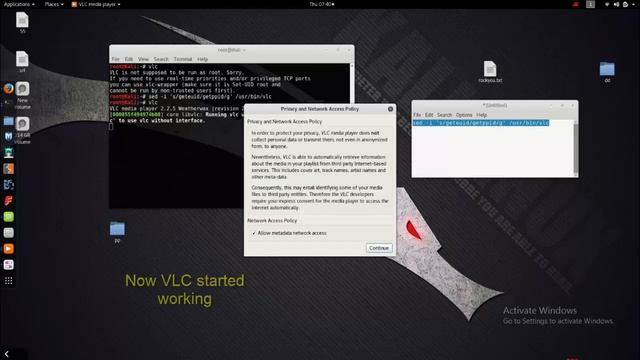Open 14 GB Volume drive on desktop
The image size is (640, 360).
click(22, 130)
